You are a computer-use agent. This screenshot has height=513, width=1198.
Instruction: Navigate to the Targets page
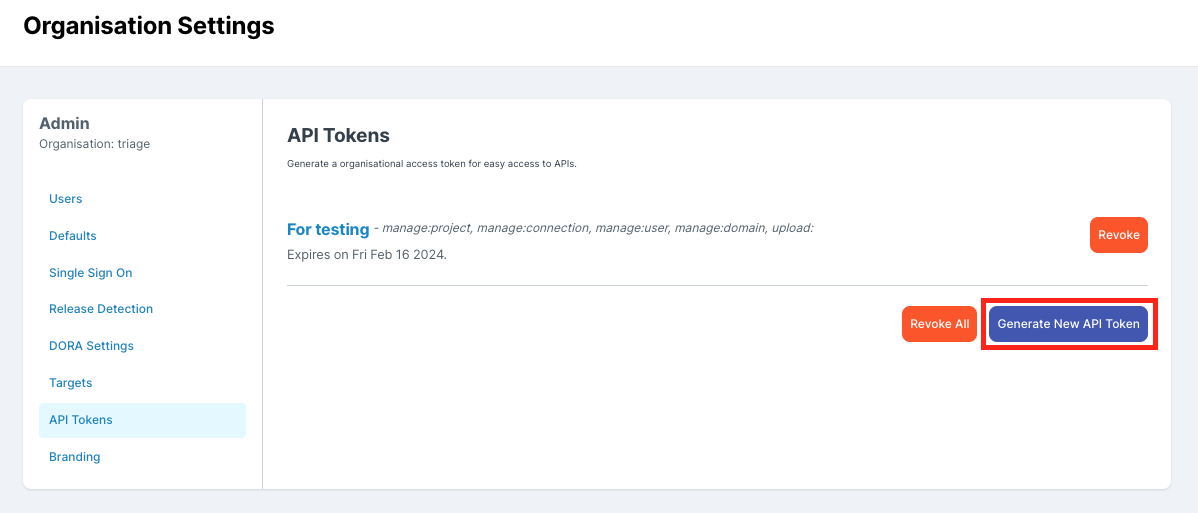[x=70, y=383]
